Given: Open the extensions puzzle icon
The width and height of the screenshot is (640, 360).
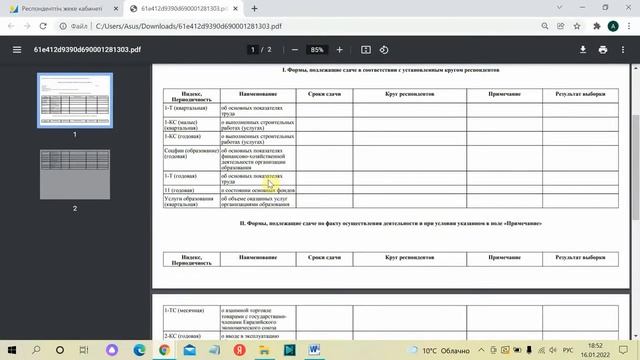Looking at the screenshot, I should tap(597, 26).
